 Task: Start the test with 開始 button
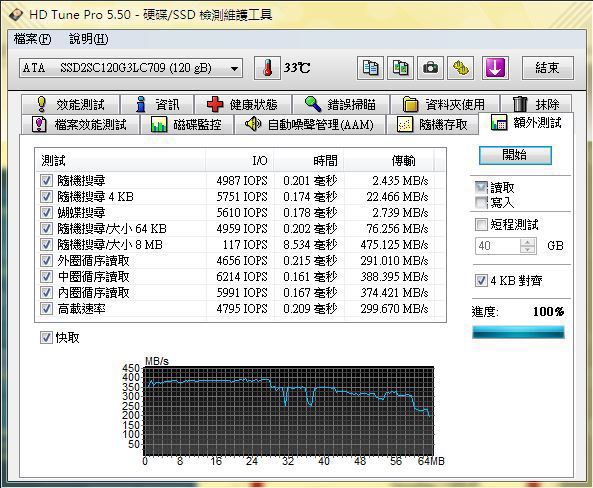pos(515,155)
